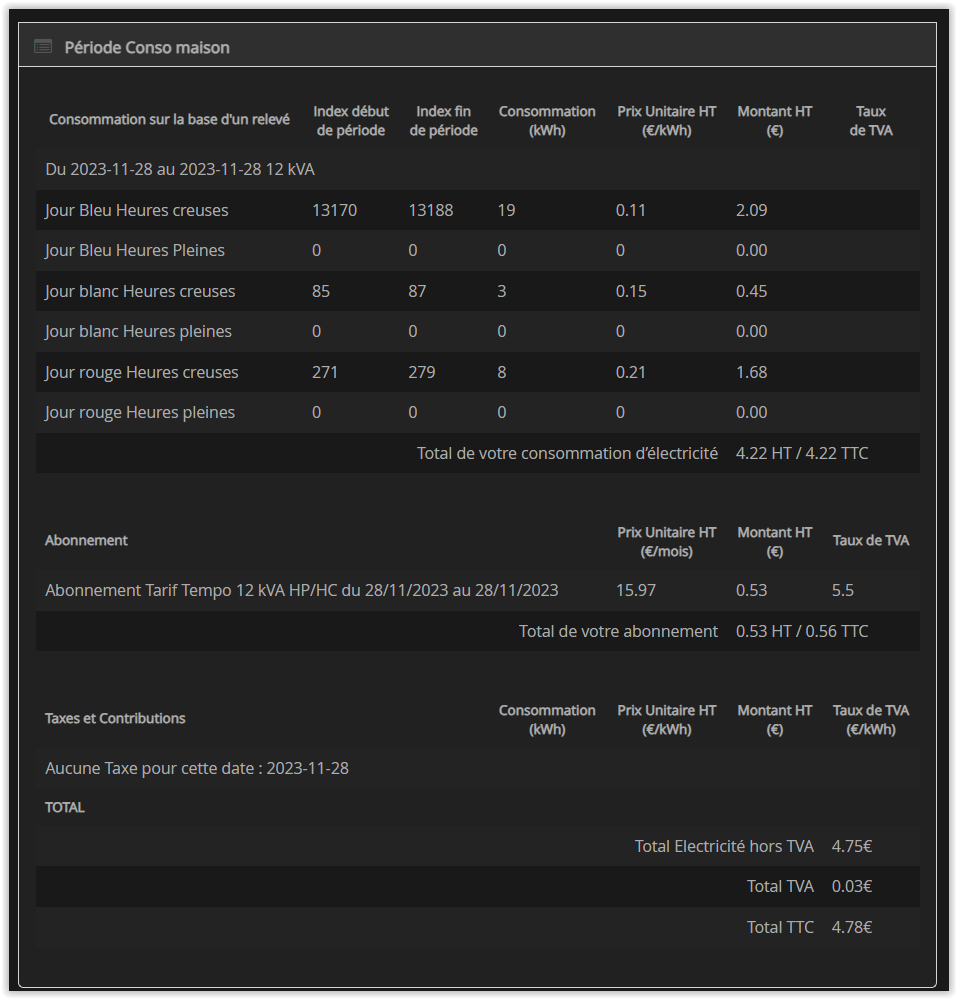The image size is (957, 999).
Task: Click the Total TTC value 4.78€
Action: coord(851,927)
